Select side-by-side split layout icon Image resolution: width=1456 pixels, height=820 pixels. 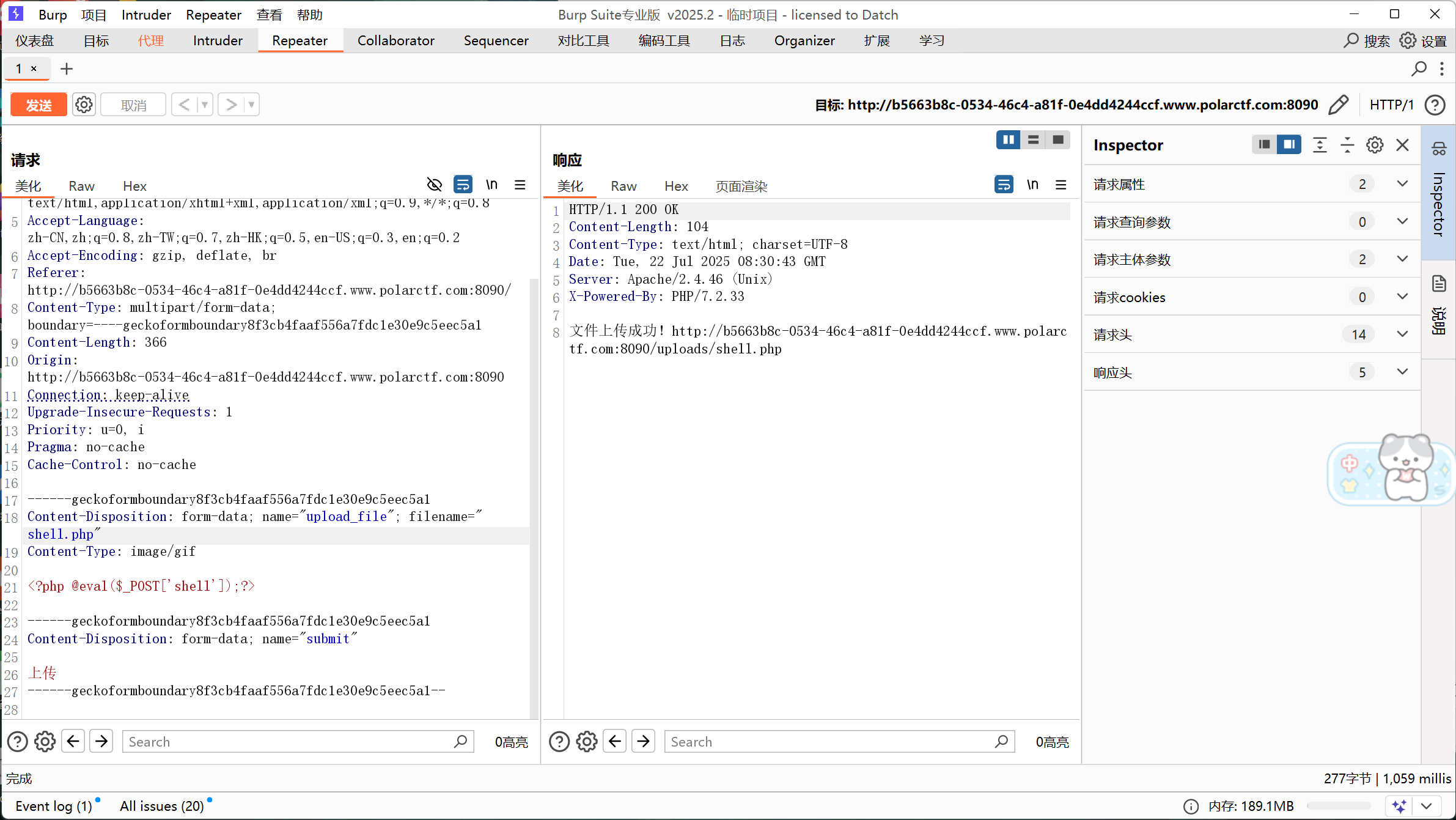coord(1008,140)
